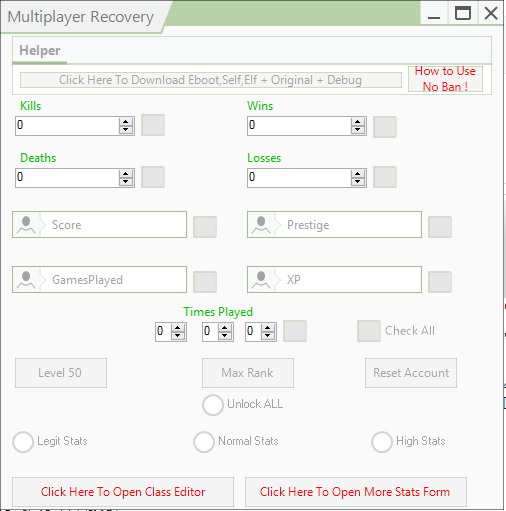Image resolution: width=506 pixels, height=511 pixels.
Task: Click the user icon in XP field
Action: 261,280
